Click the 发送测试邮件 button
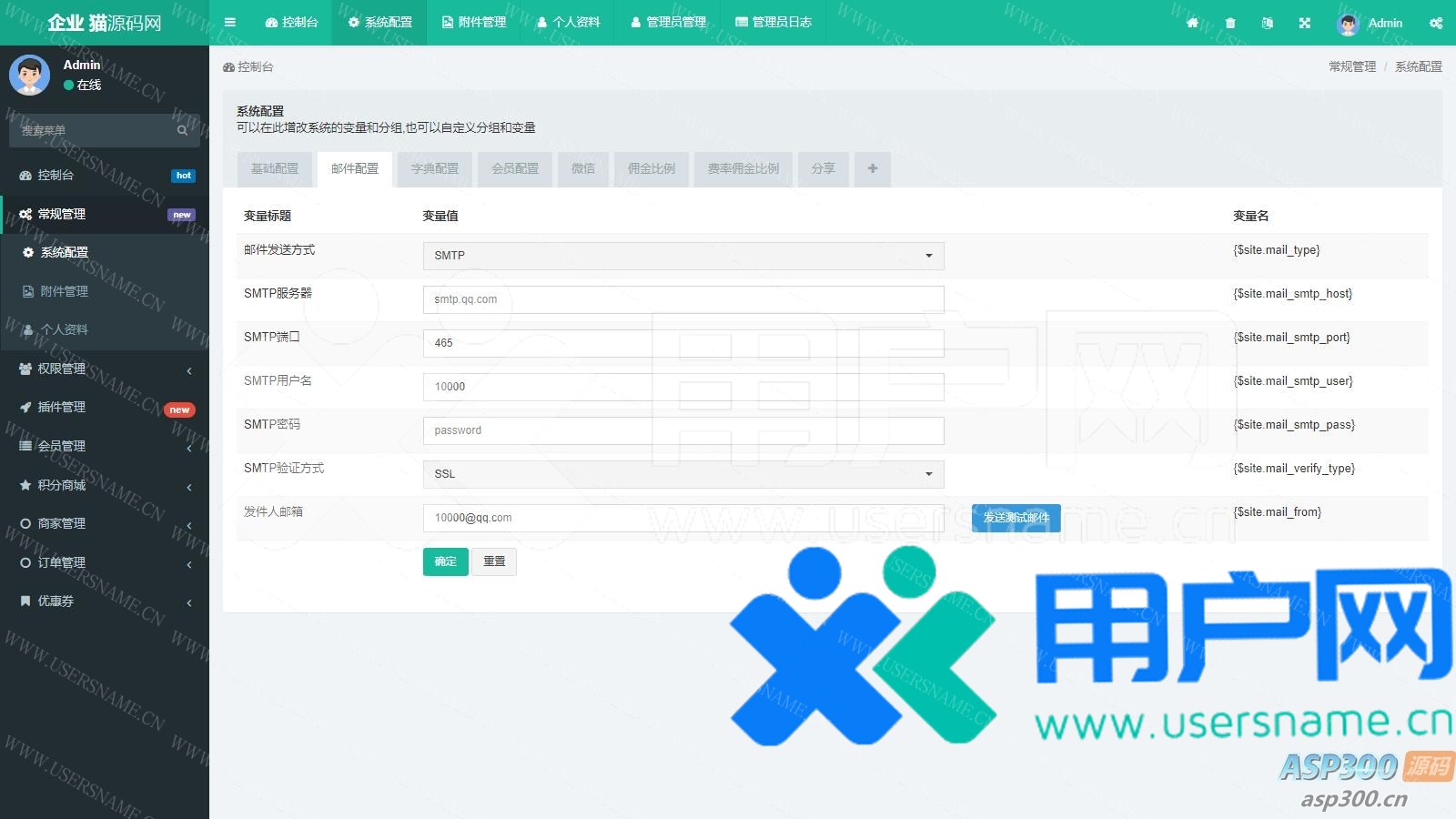This screenshot has height=819, width=1456. click(x=1016, y=518)
